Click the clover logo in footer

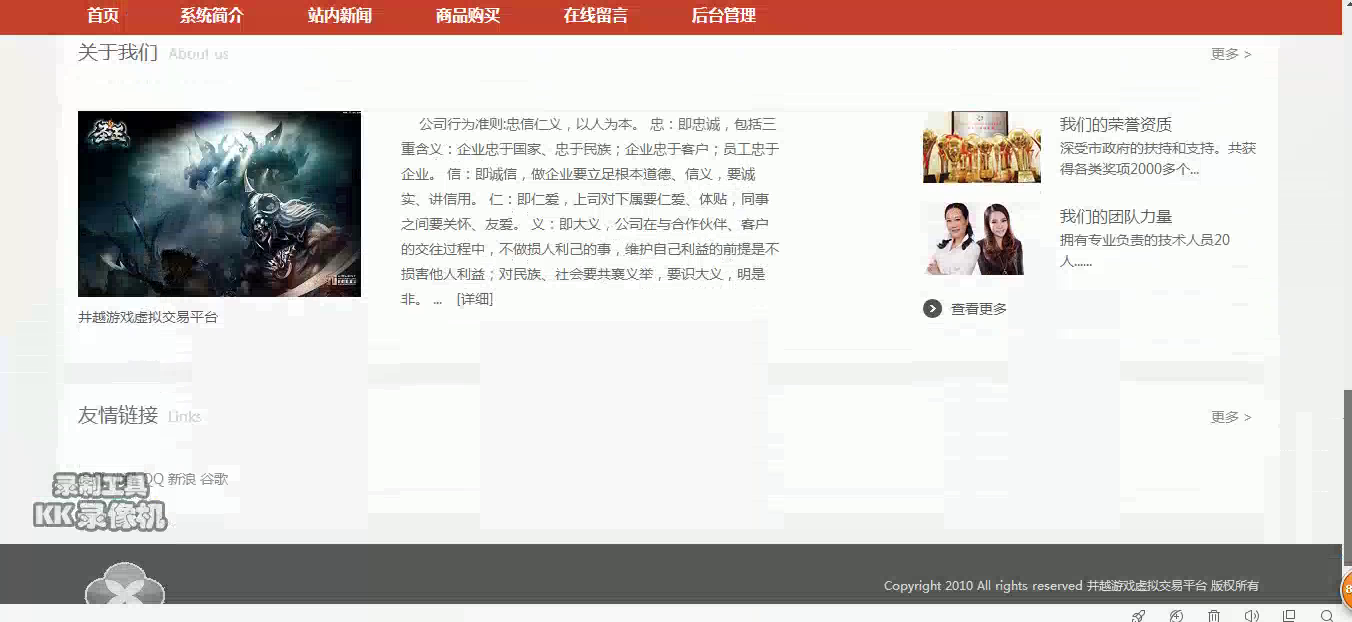(x=125, y=584)
